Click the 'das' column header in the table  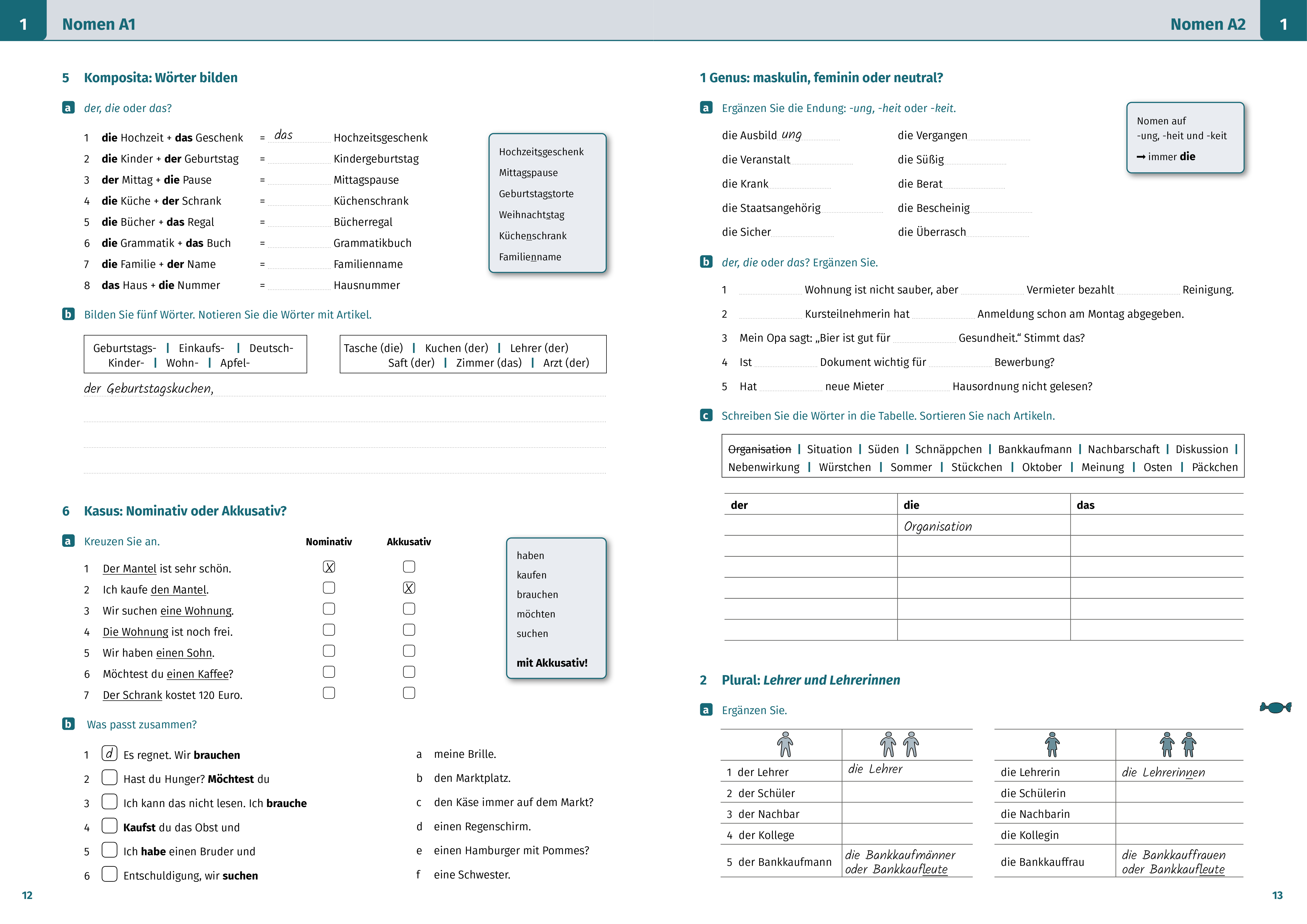pos(1085,505)
